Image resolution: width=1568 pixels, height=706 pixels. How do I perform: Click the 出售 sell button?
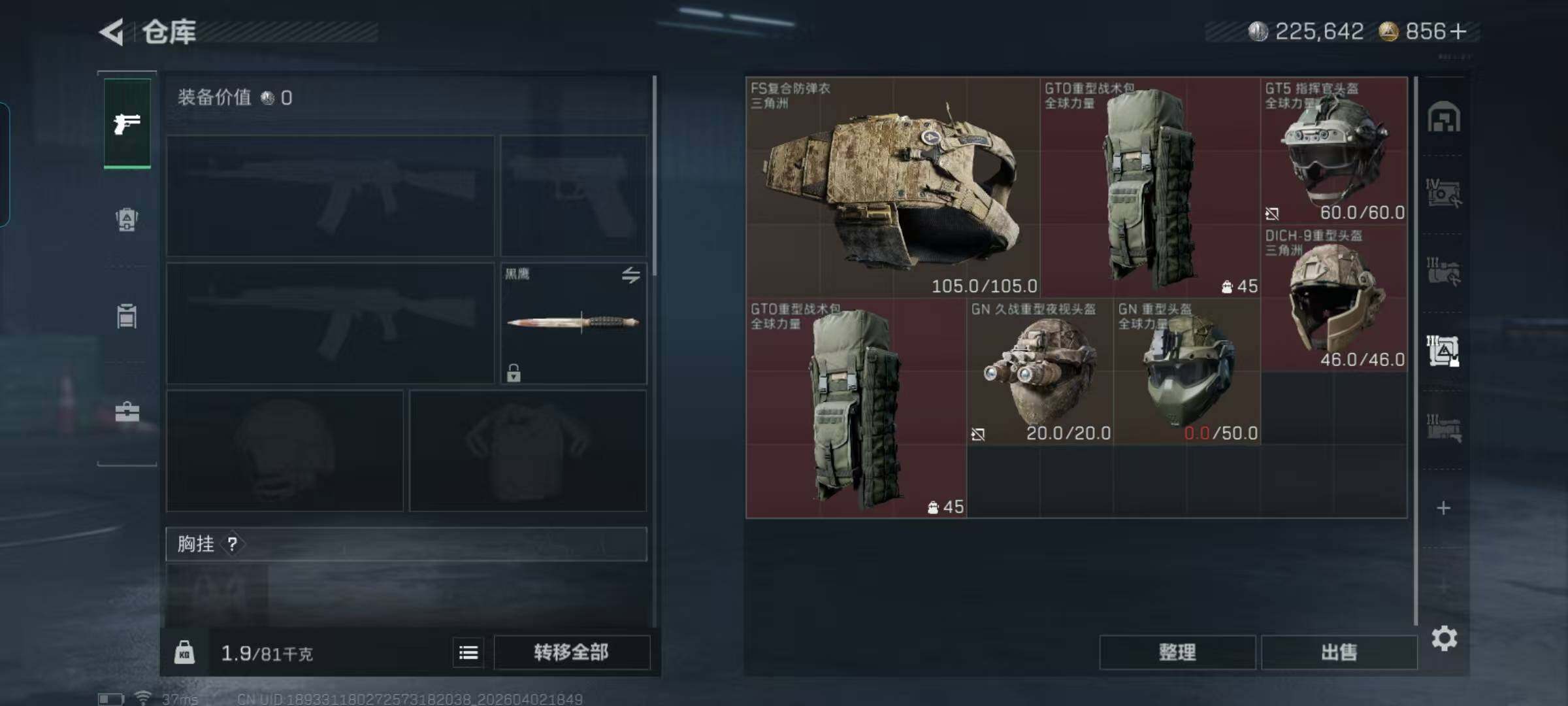coord(1339,652)
